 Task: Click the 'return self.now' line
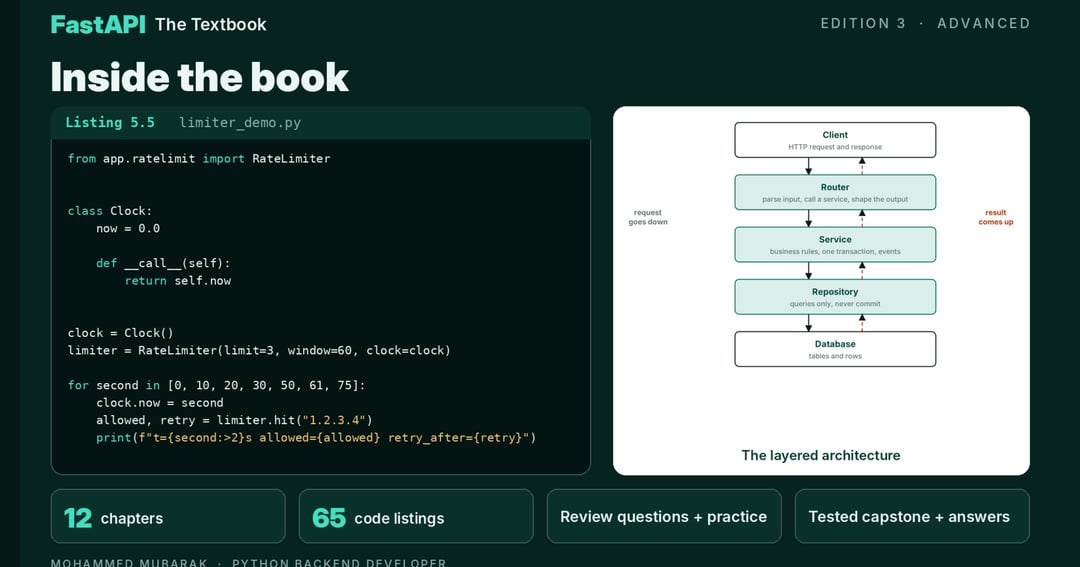coord(178,280)
